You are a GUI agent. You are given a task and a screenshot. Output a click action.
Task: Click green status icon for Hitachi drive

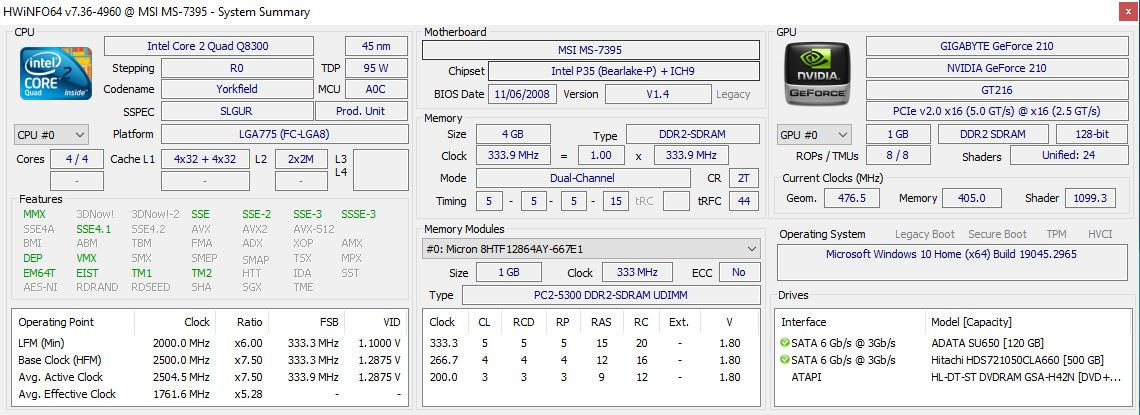tap(786, 360)
